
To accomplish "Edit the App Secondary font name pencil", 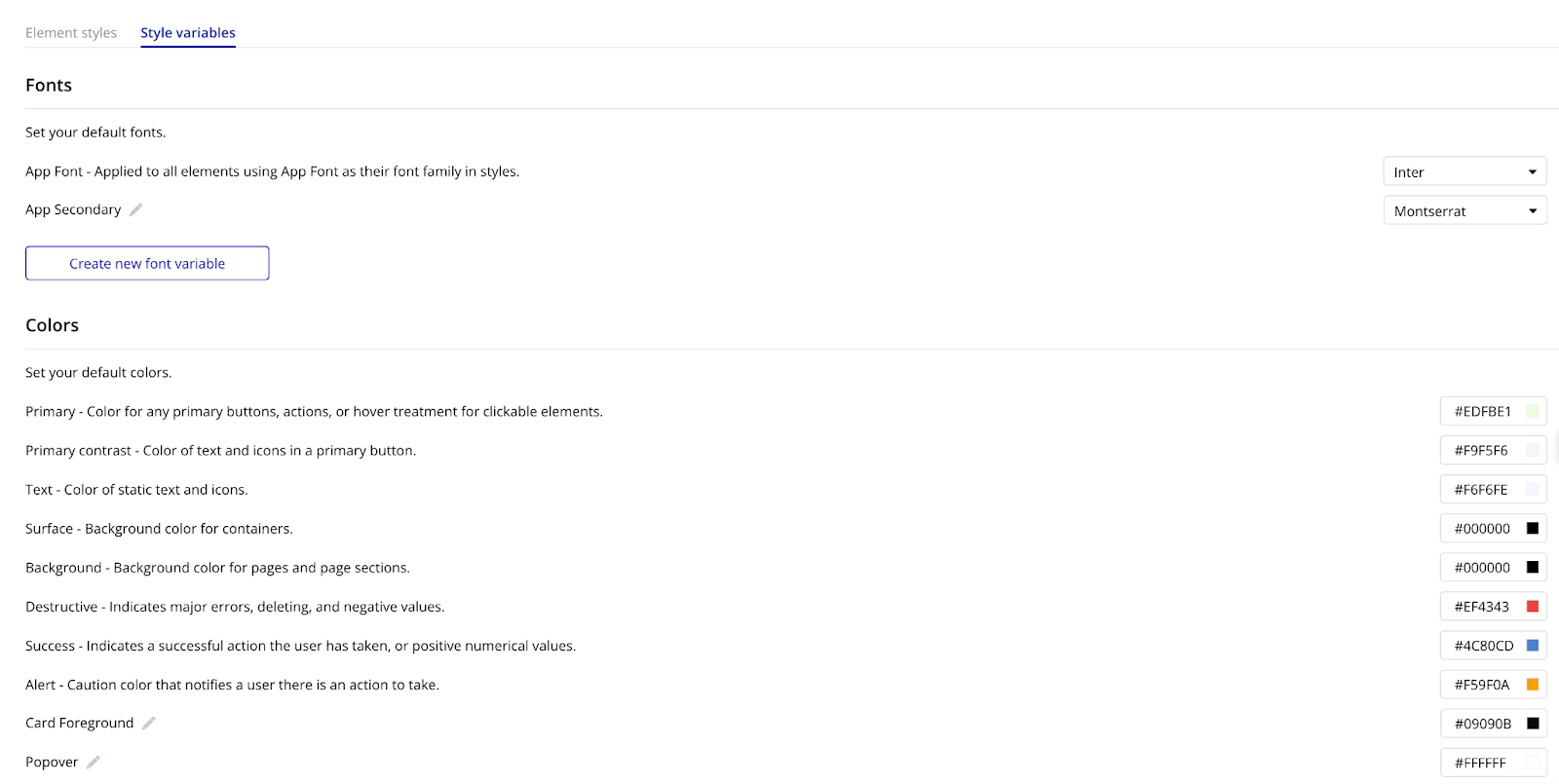I will coord(136,209).
